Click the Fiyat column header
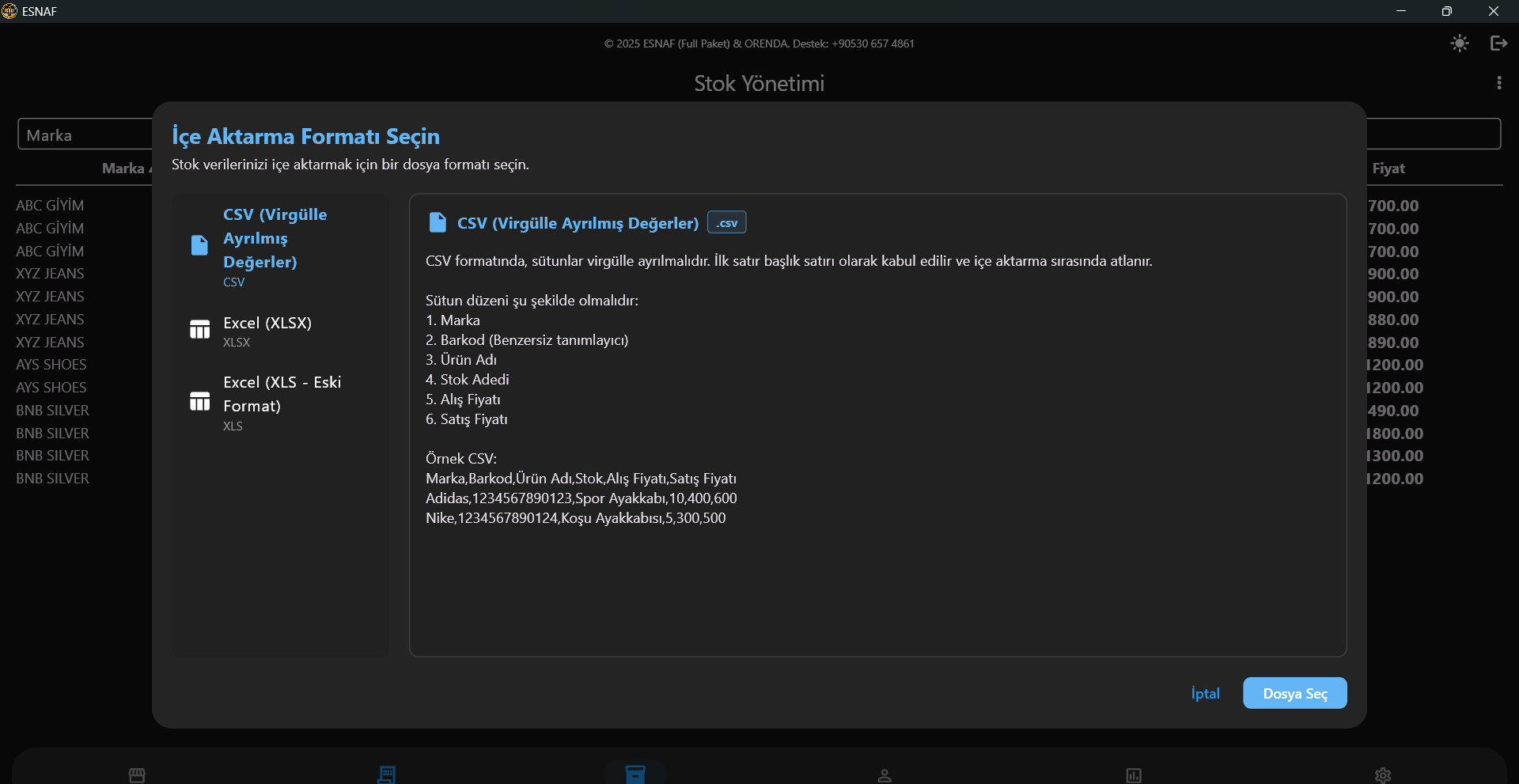This screenshot has width=1519, height=784. coord(1388,169)
